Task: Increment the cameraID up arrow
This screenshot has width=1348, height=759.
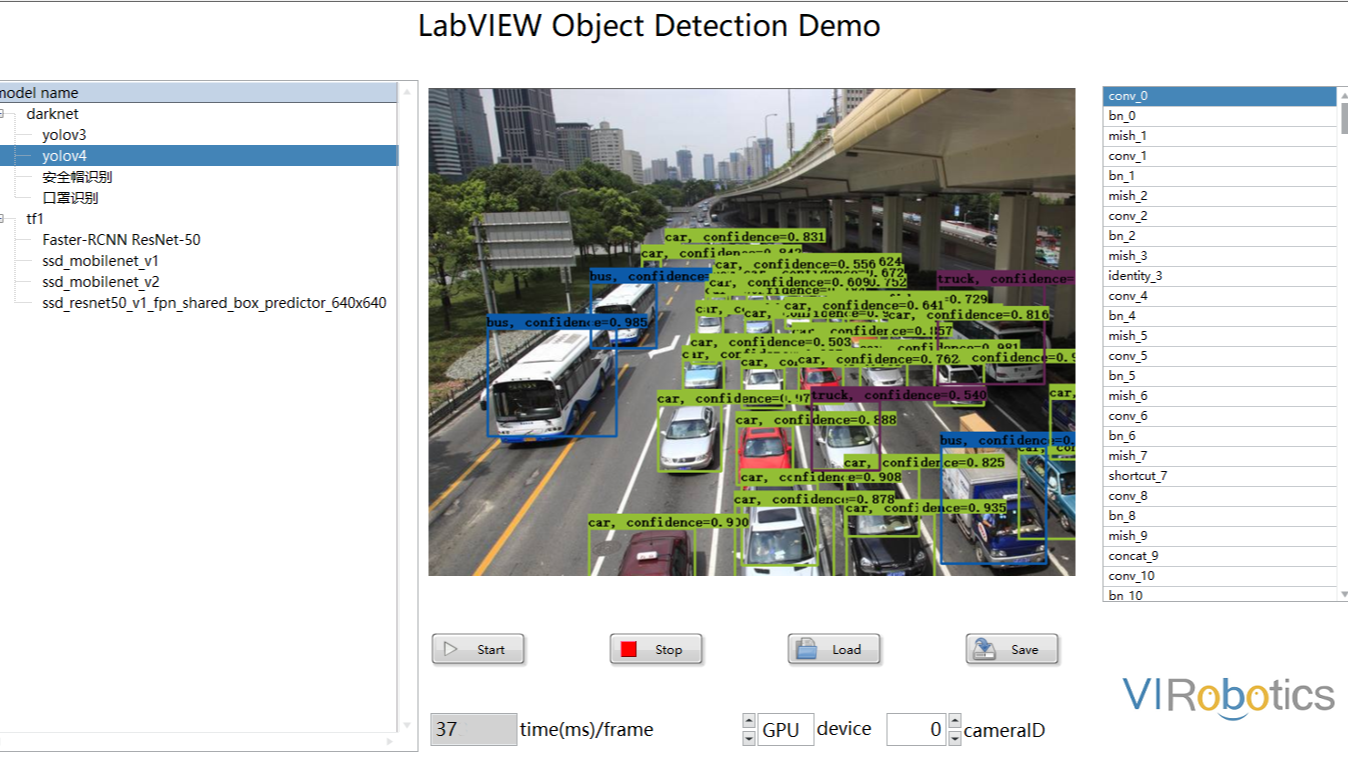Action: [x=954, y=721]
